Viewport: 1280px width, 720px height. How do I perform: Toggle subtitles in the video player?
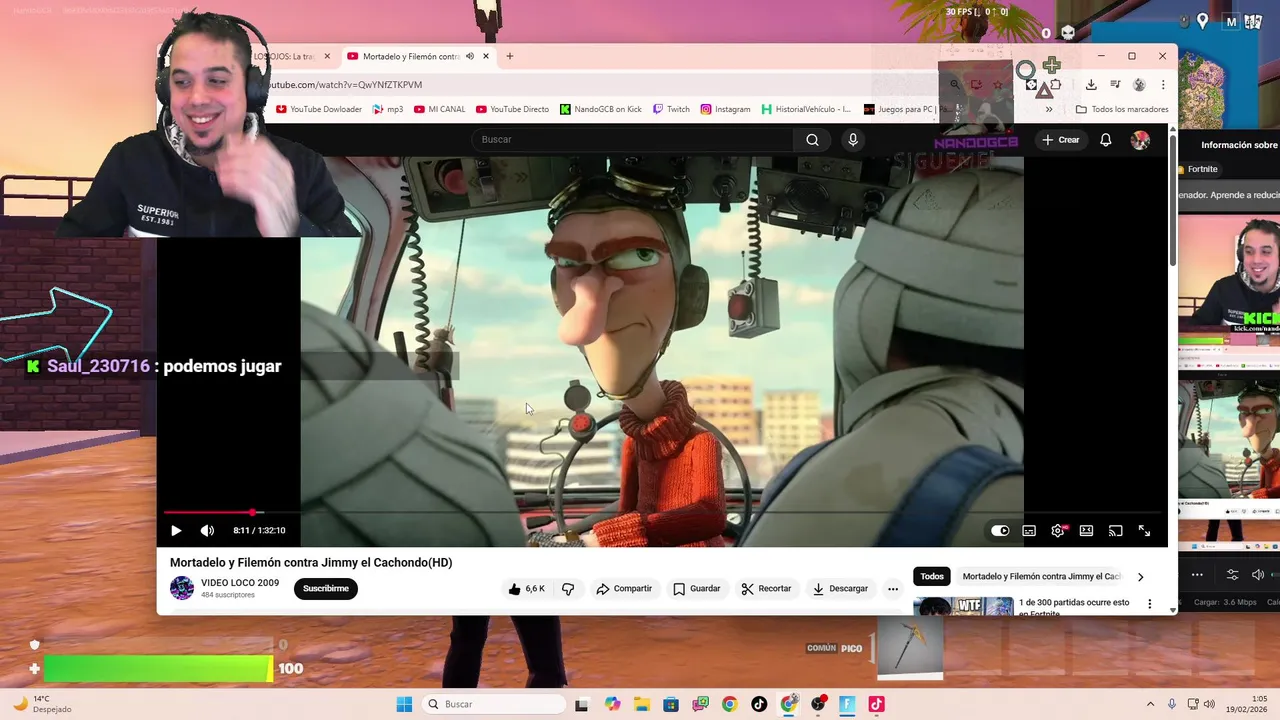tap(1029, 531)
